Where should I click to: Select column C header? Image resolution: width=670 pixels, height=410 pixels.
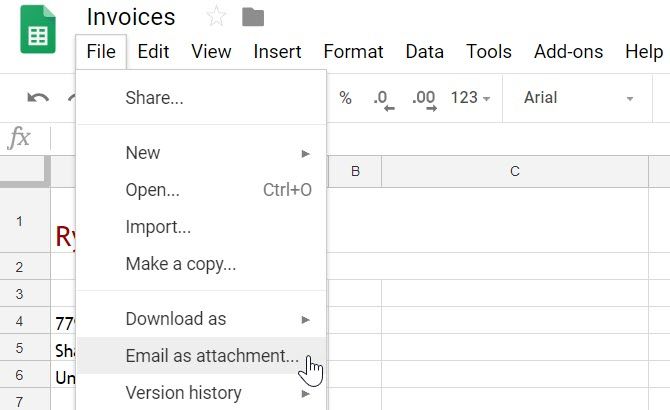pos(514,172)
